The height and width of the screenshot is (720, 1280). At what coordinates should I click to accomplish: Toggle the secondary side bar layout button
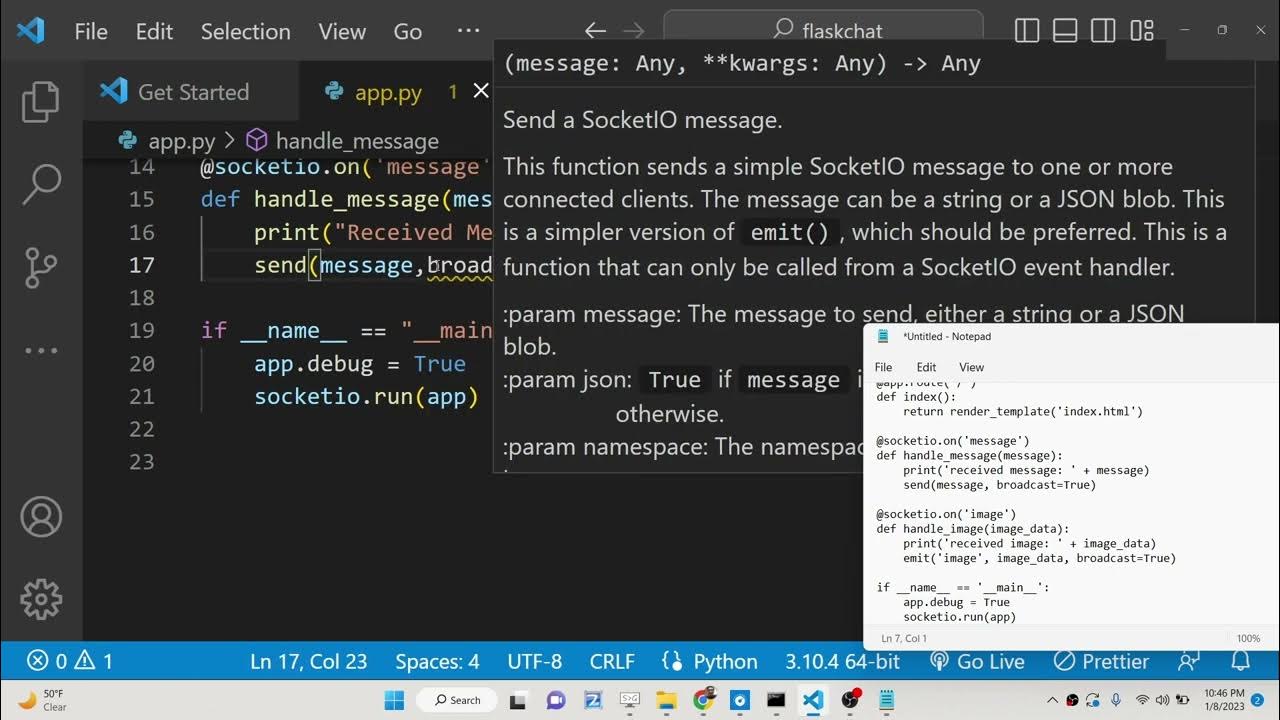(1103, 31)
